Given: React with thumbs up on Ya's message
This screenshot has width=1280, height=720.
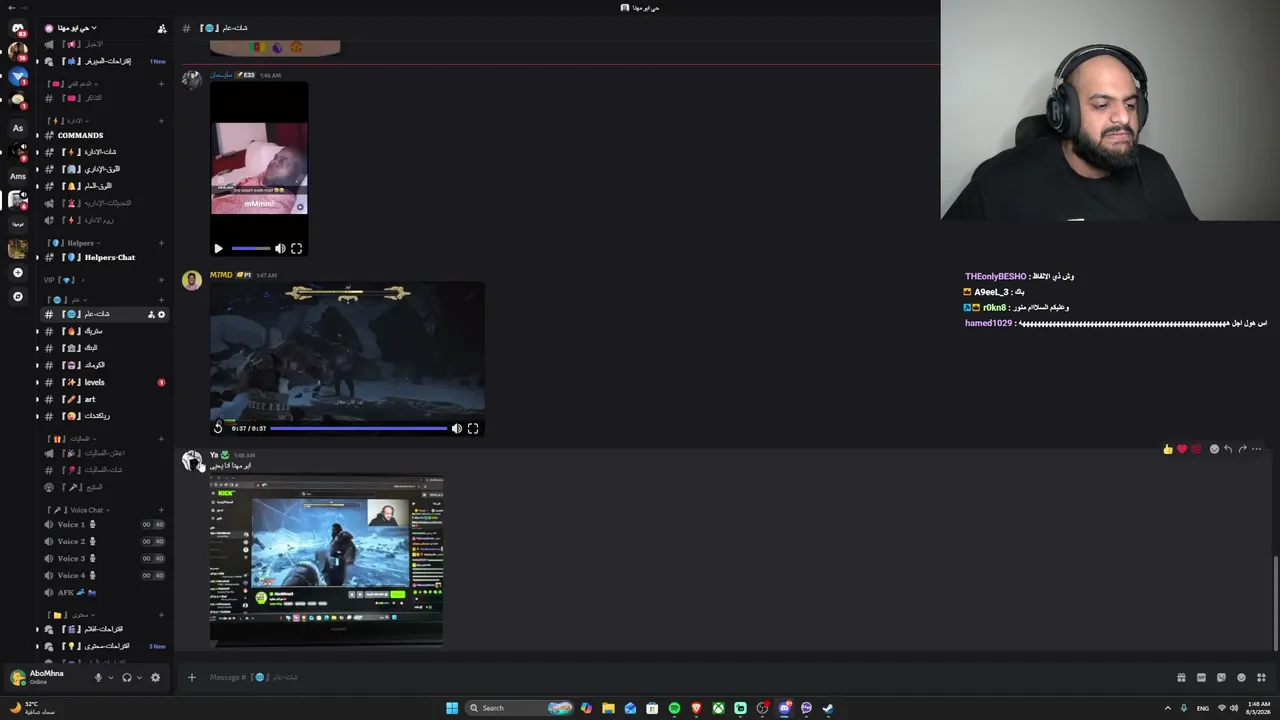Looking at the screenshot, I should [x=1167, y=449].
